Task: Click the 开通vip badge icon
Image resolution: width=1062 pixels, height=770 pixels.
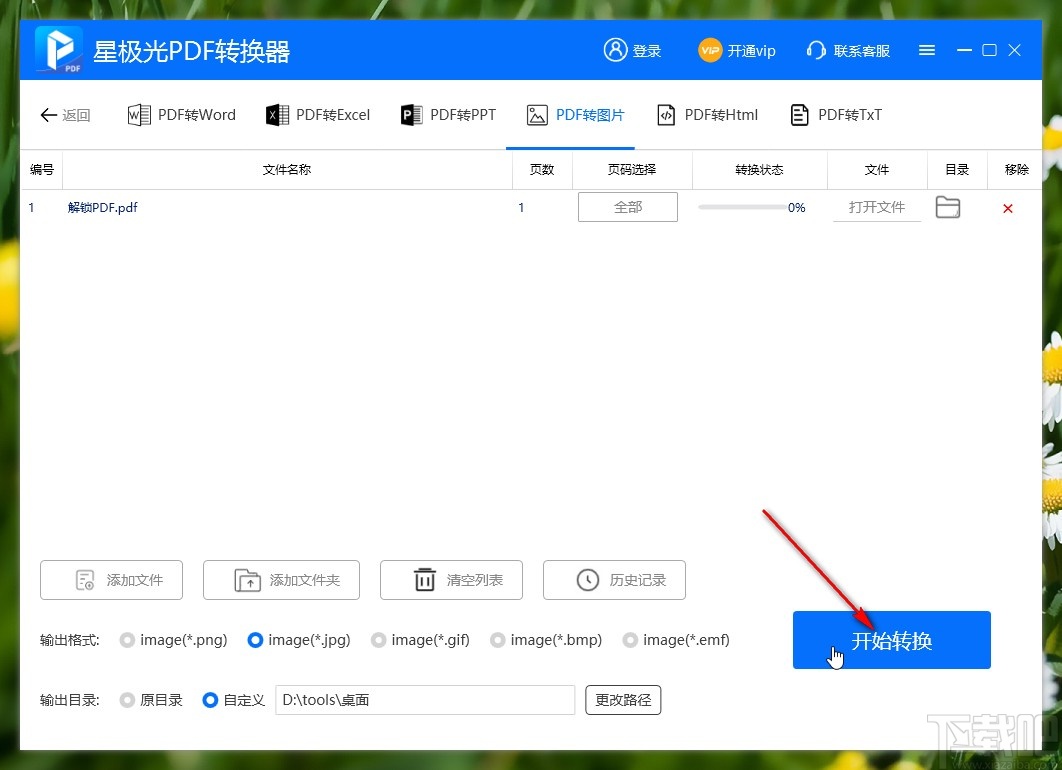Action: pyautogui.click(x=710, y=50)
